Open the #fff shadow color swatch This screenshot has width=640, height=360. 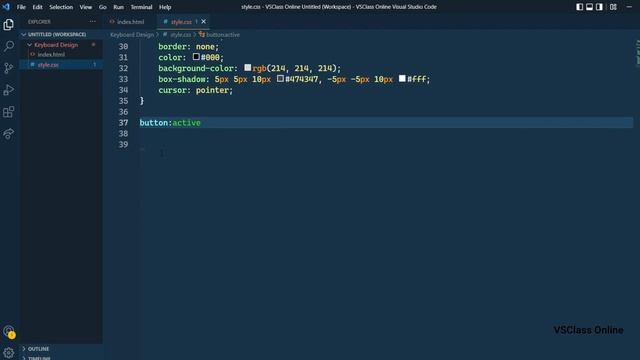[x=402, y=78]
